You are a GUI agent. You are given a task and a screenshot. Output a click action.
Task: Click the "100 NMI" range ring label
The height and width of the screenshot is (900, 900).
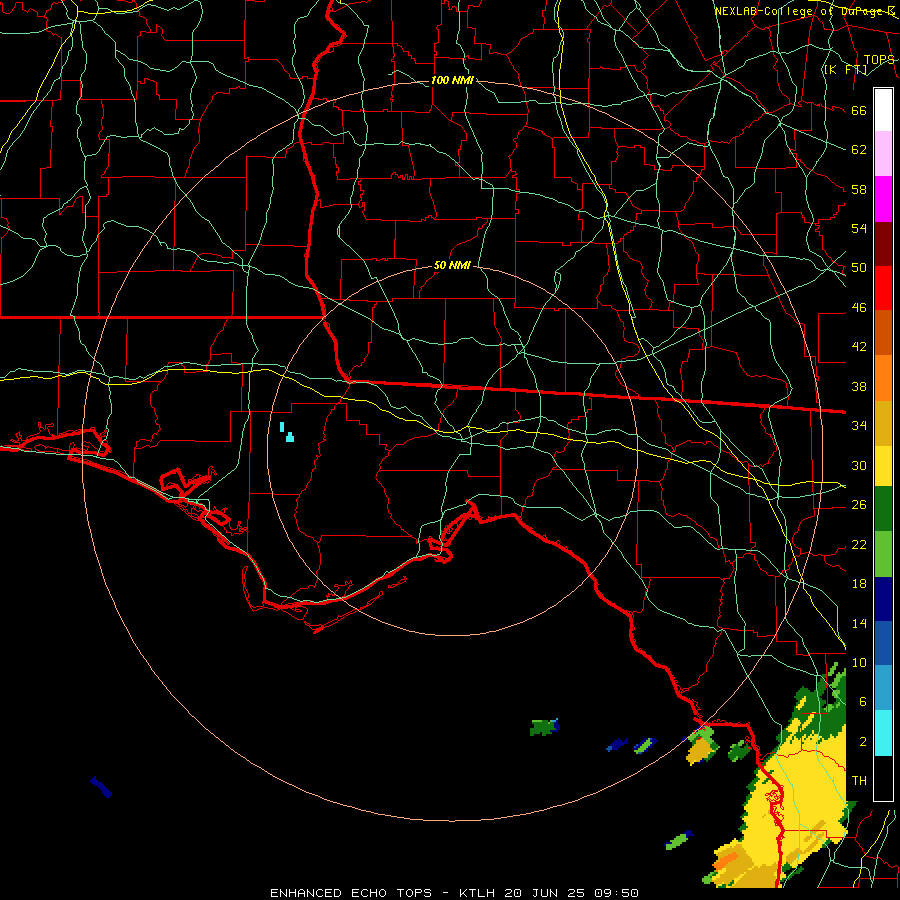452,80
